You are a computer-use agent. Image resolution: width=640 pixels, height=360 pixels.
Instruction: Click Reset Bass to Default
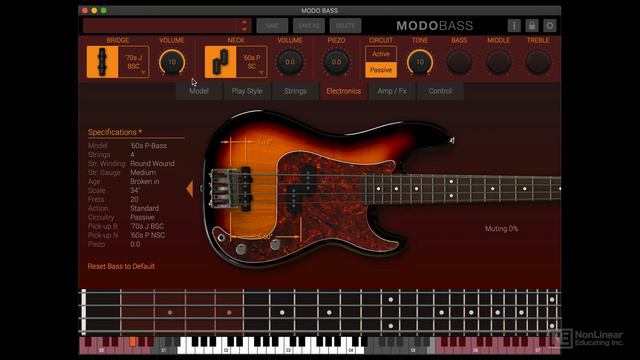(x=121, y=266)
